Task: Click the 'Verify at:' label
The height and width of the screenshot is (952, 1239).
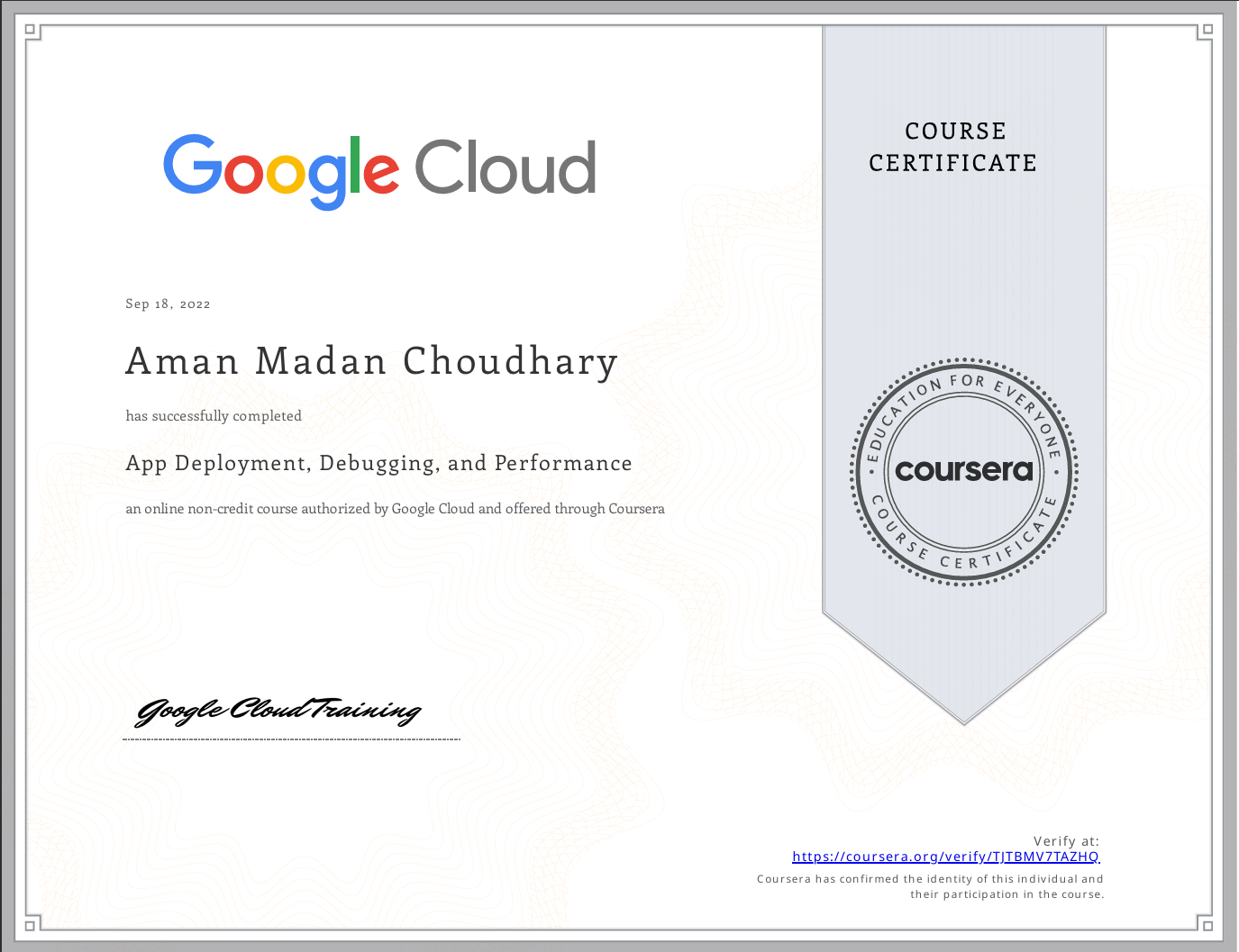Action: point(1066,841)
